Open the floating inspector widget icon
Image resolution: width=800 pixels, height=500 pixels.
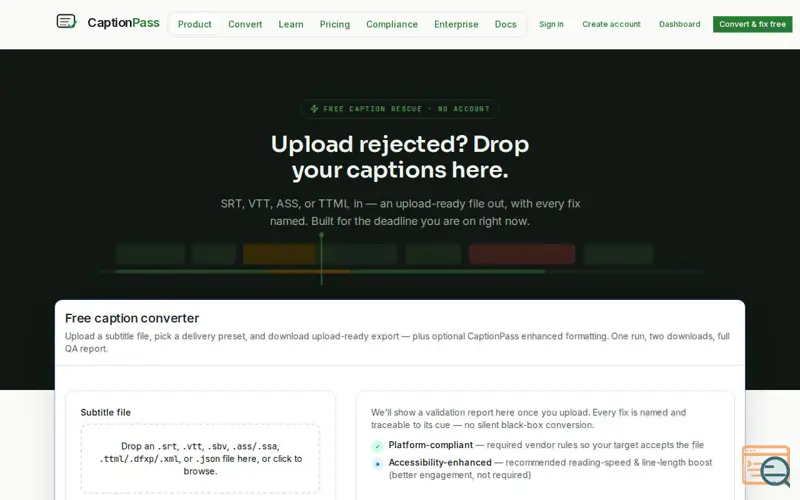coord(766,466)
